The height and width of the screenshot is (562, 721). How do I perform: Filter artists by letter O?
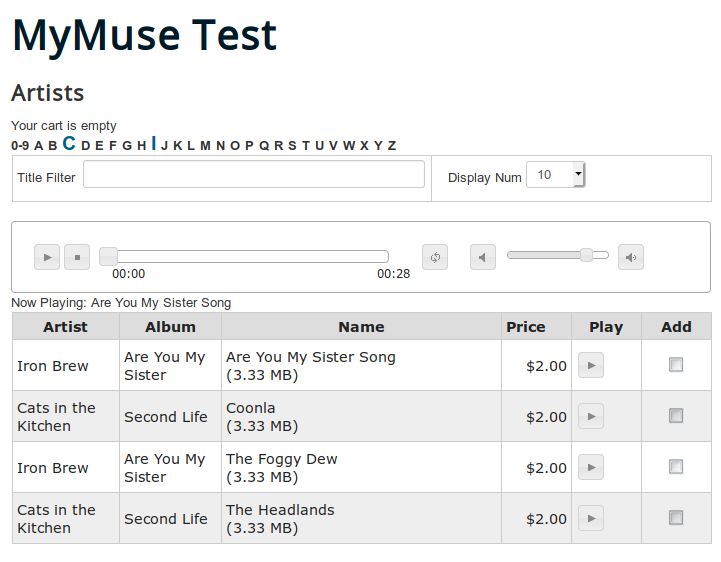click(x=235, y=146)
